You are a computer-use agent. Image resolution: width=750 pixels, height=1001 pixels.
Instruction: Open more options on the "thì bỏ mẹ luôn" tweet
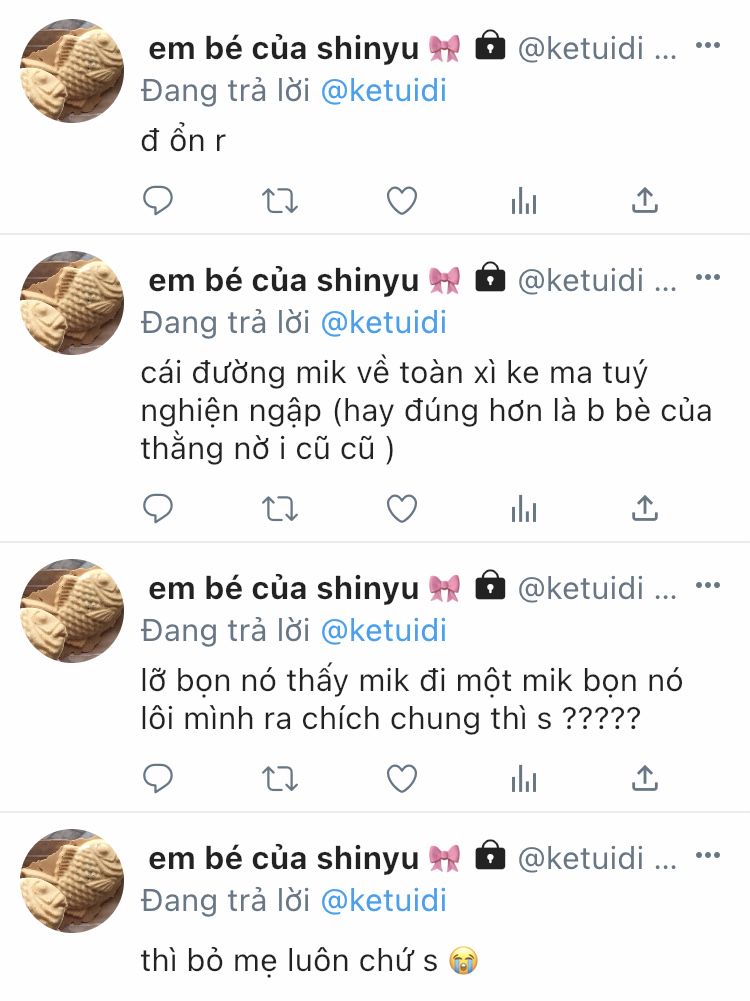point(708,855)
